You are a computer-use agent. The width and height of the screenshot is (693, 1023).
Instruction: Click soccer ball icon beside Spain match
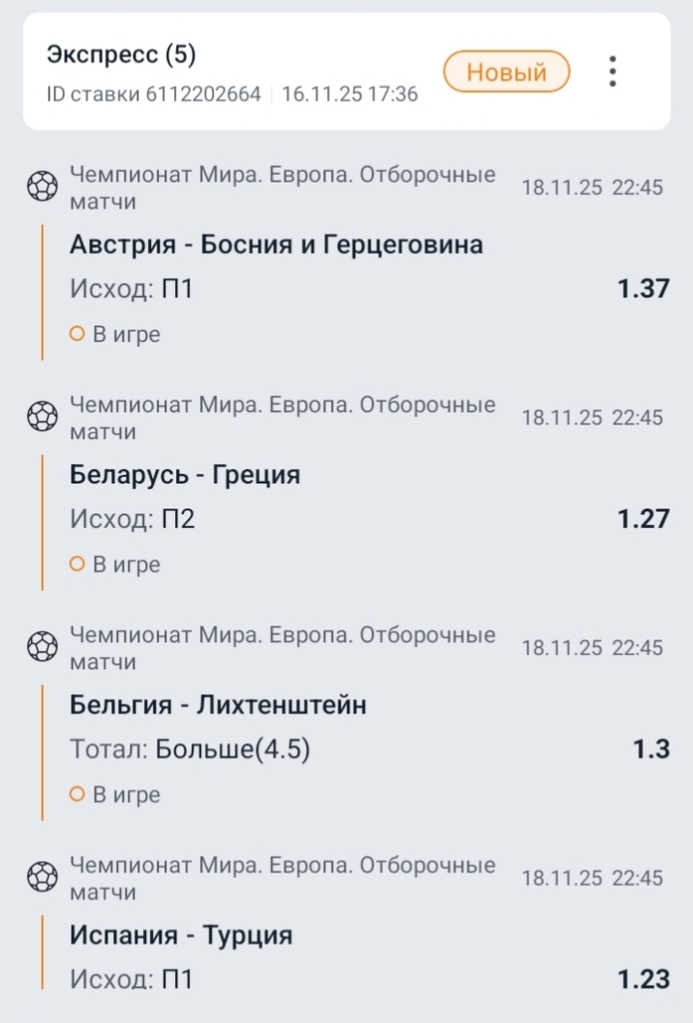coord(42,875)
